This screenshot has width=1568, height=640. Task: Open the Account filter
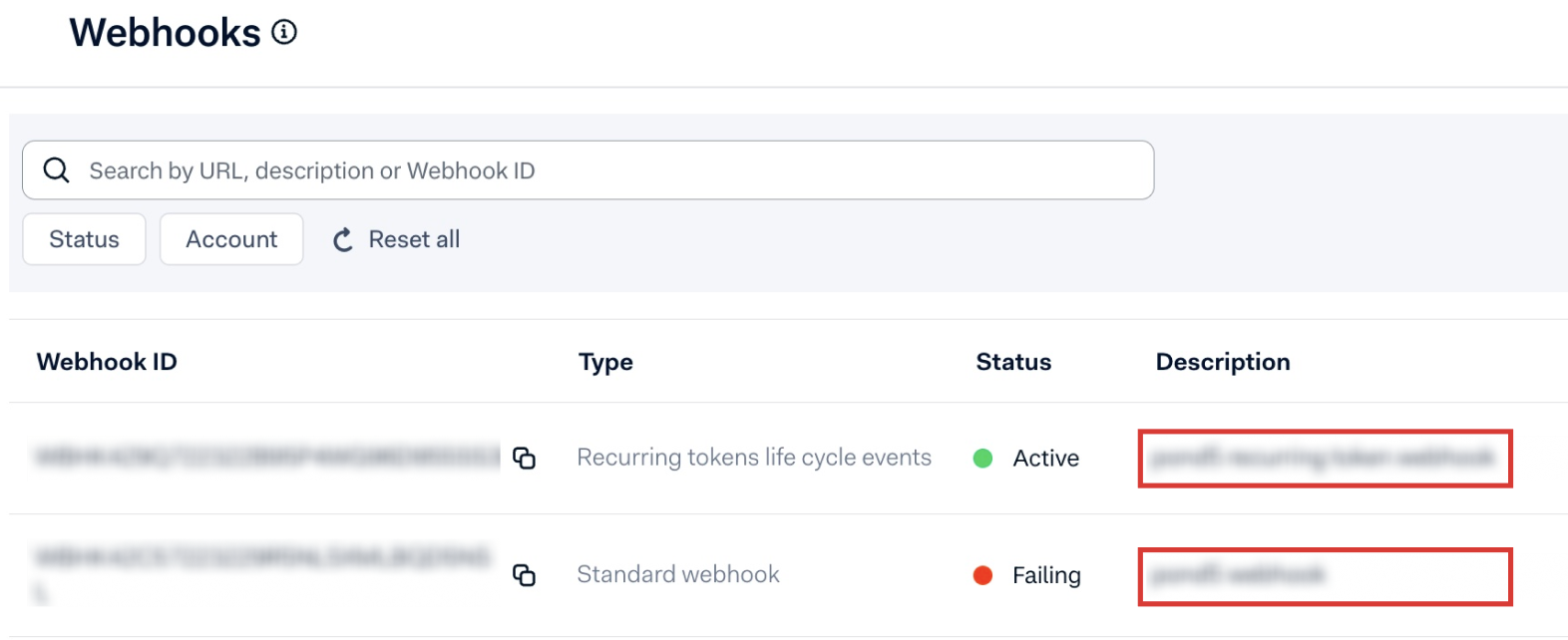pyautogui.click(x=231, y=239)
